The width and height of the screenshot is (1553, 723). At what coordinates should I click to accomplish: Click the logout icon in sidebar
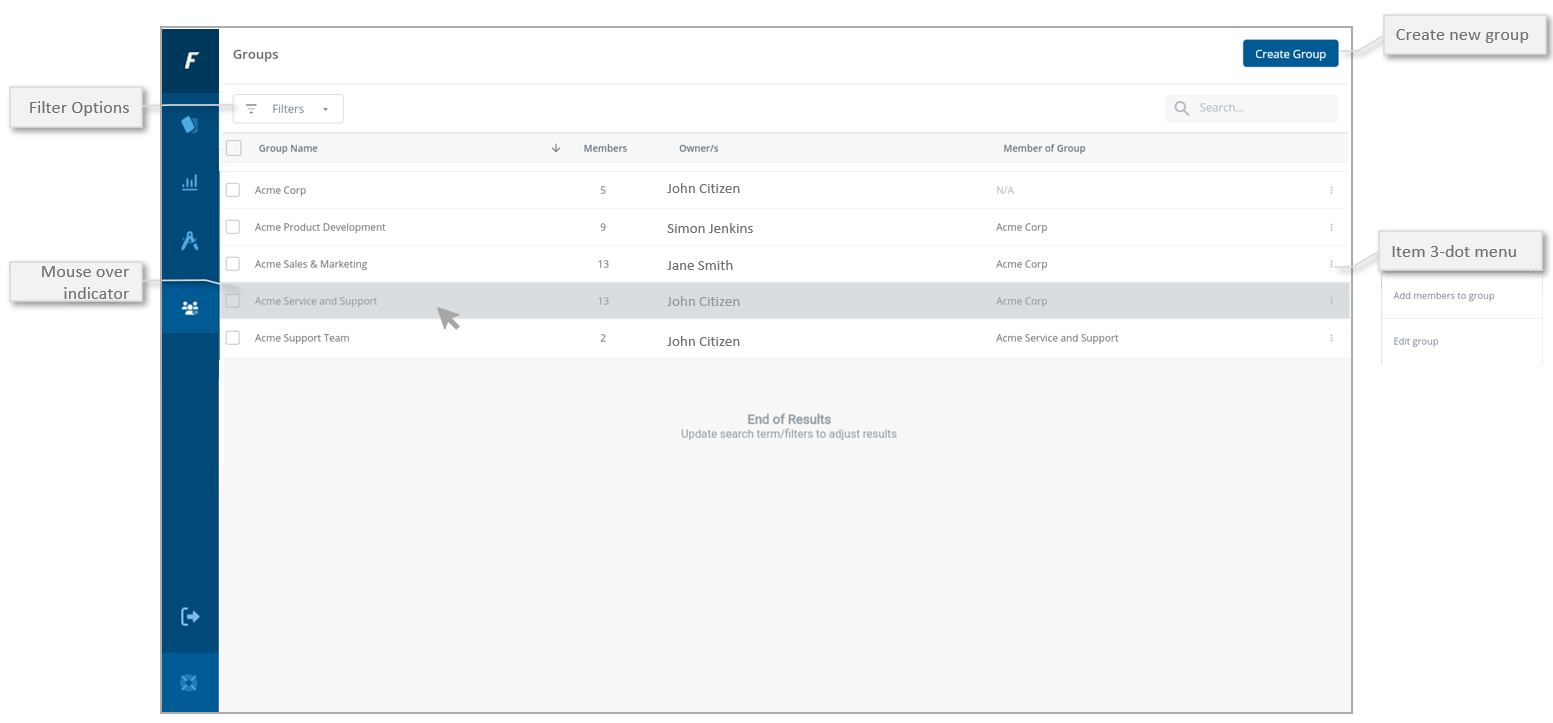pyautogui.click(x=190, y=617)
